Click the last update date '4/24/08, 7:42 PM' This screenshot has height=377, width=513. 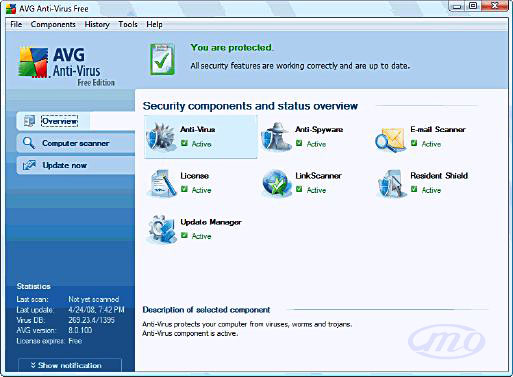(96, 310)
